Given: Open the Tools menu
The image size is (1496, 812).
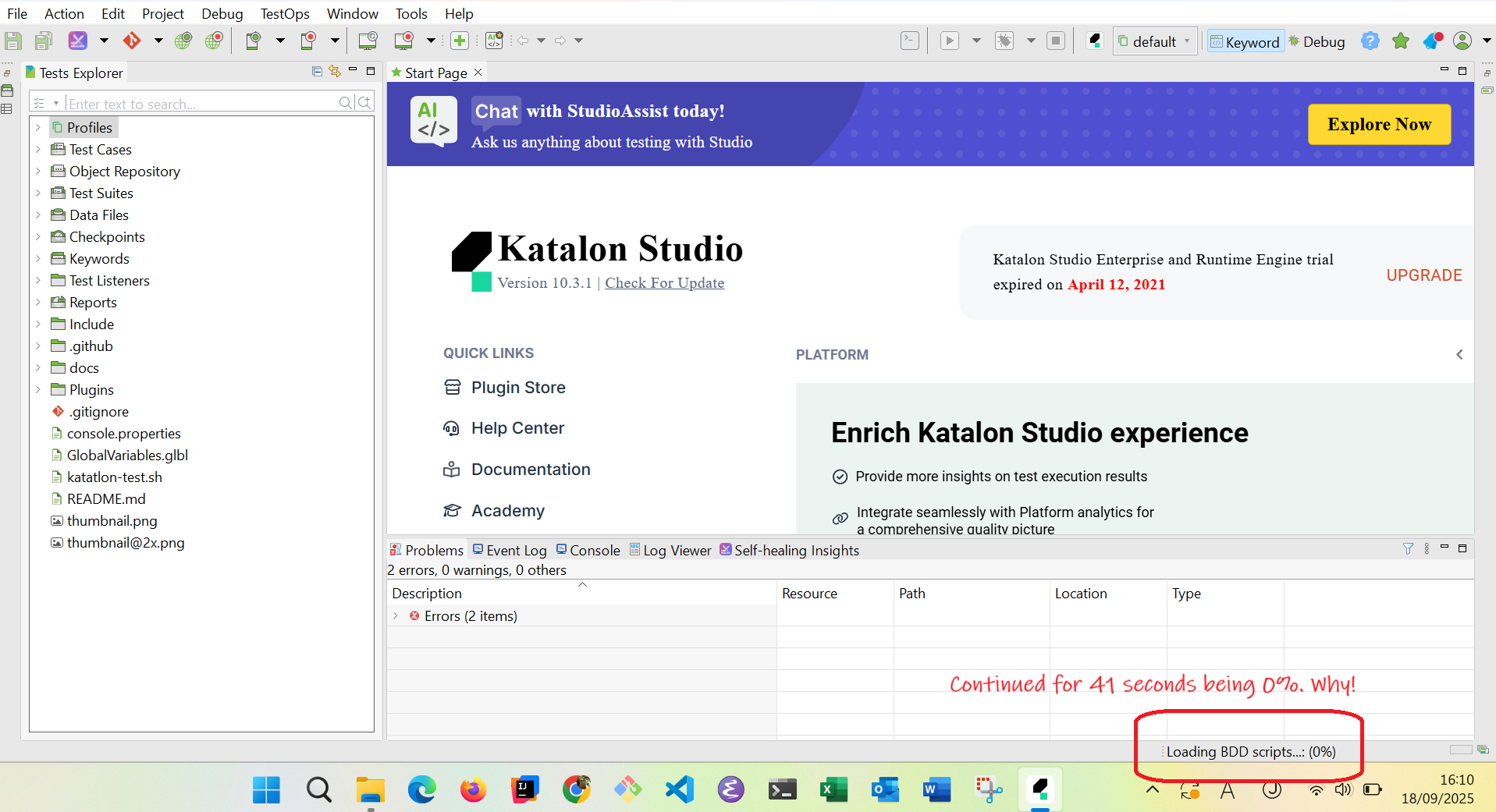Looking at the screenshot, I should (411, 13).
